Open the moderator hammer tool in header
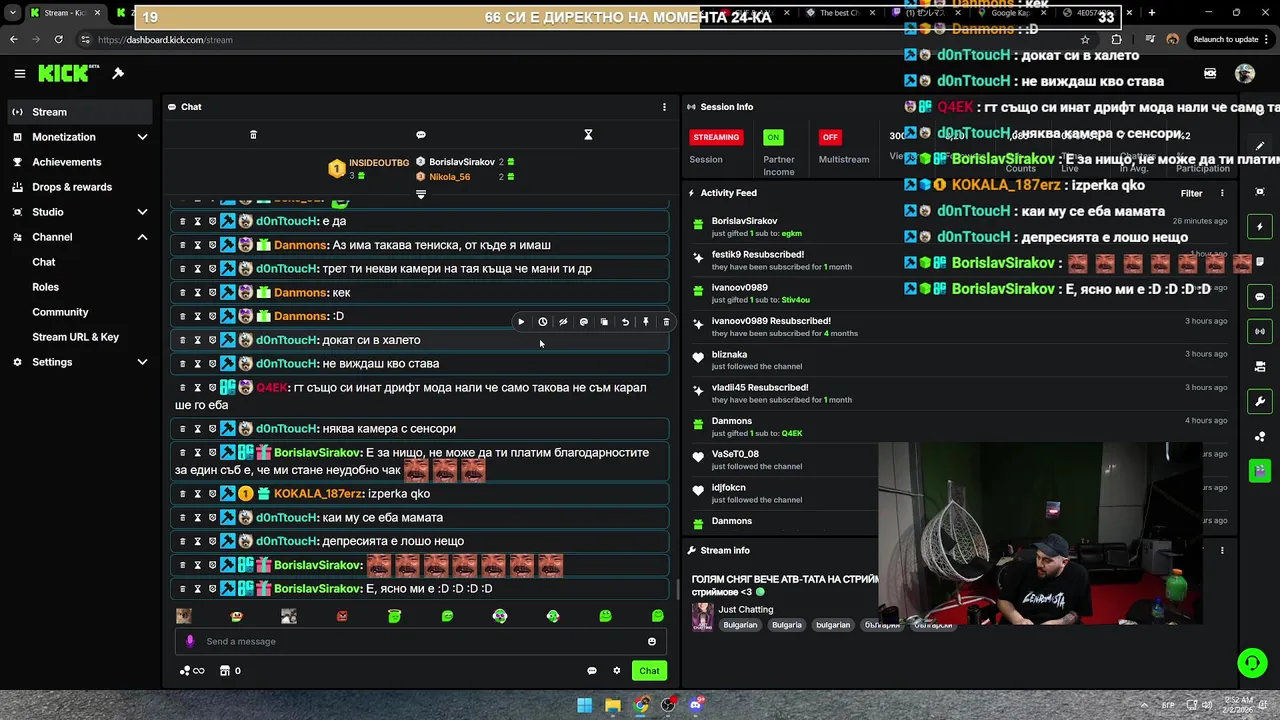Screen dimensions: 1280x720 point(118,73)
